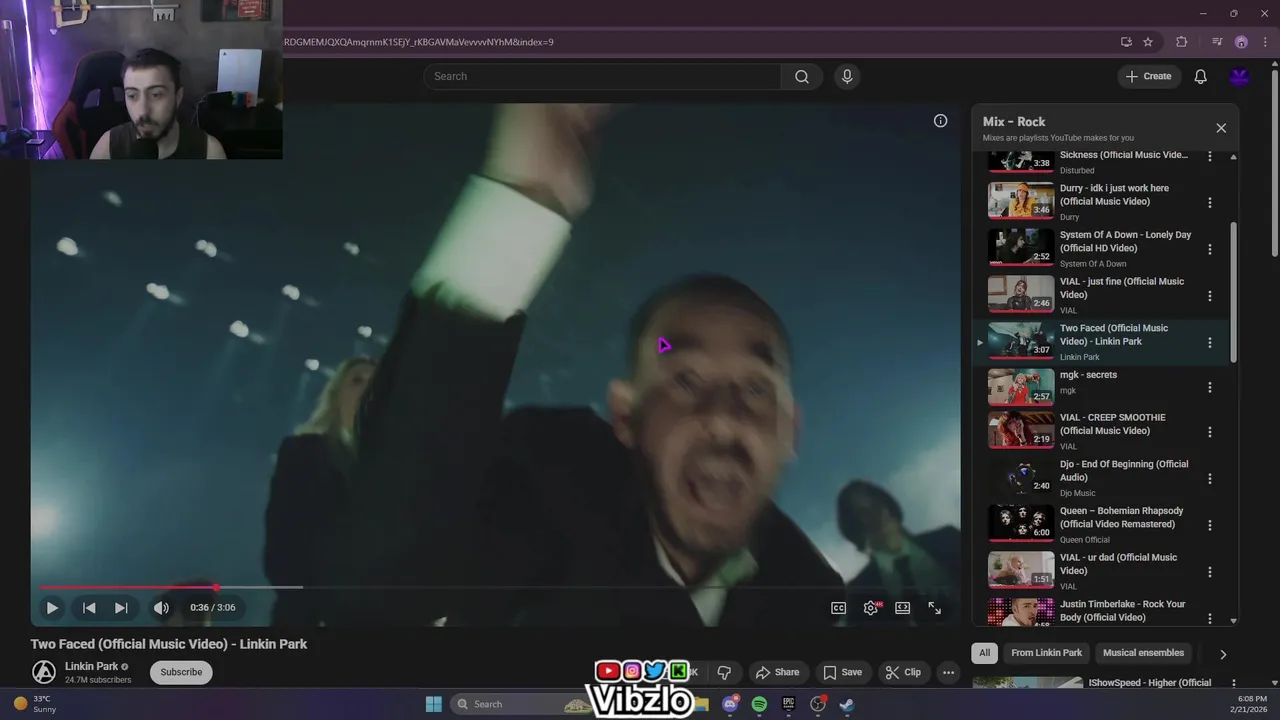The height and width of the screenshot is (720, 1280).
Task: Open options for VIAL - just fine
Action: point(1210,296)
